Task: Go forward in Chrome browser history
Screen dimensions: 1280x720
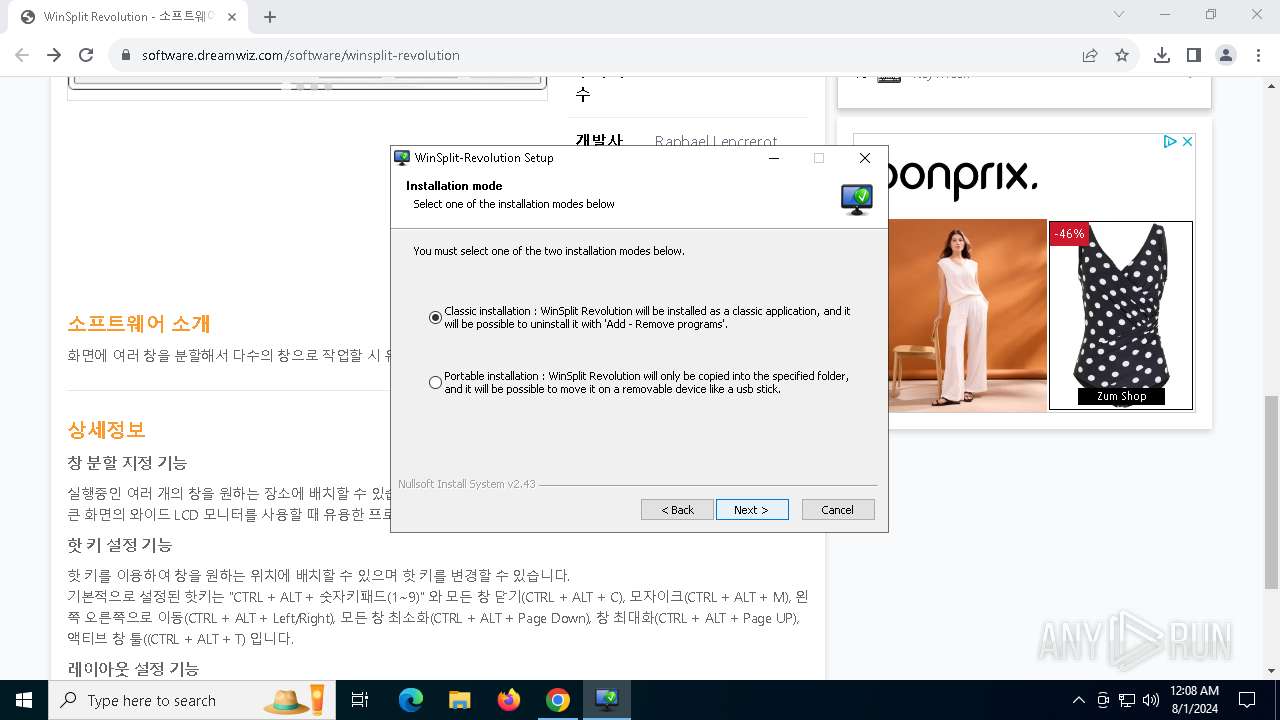Action: tap(54, 55)
